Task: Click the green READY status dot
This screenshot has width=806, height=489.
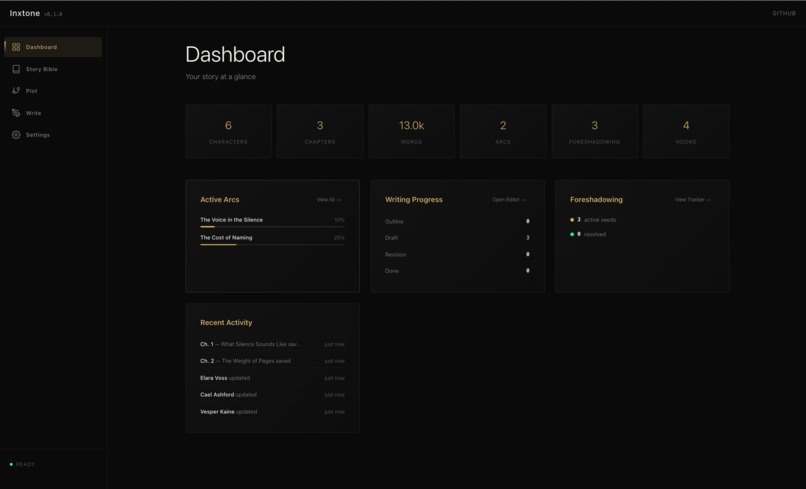Action: click(11, 464)
